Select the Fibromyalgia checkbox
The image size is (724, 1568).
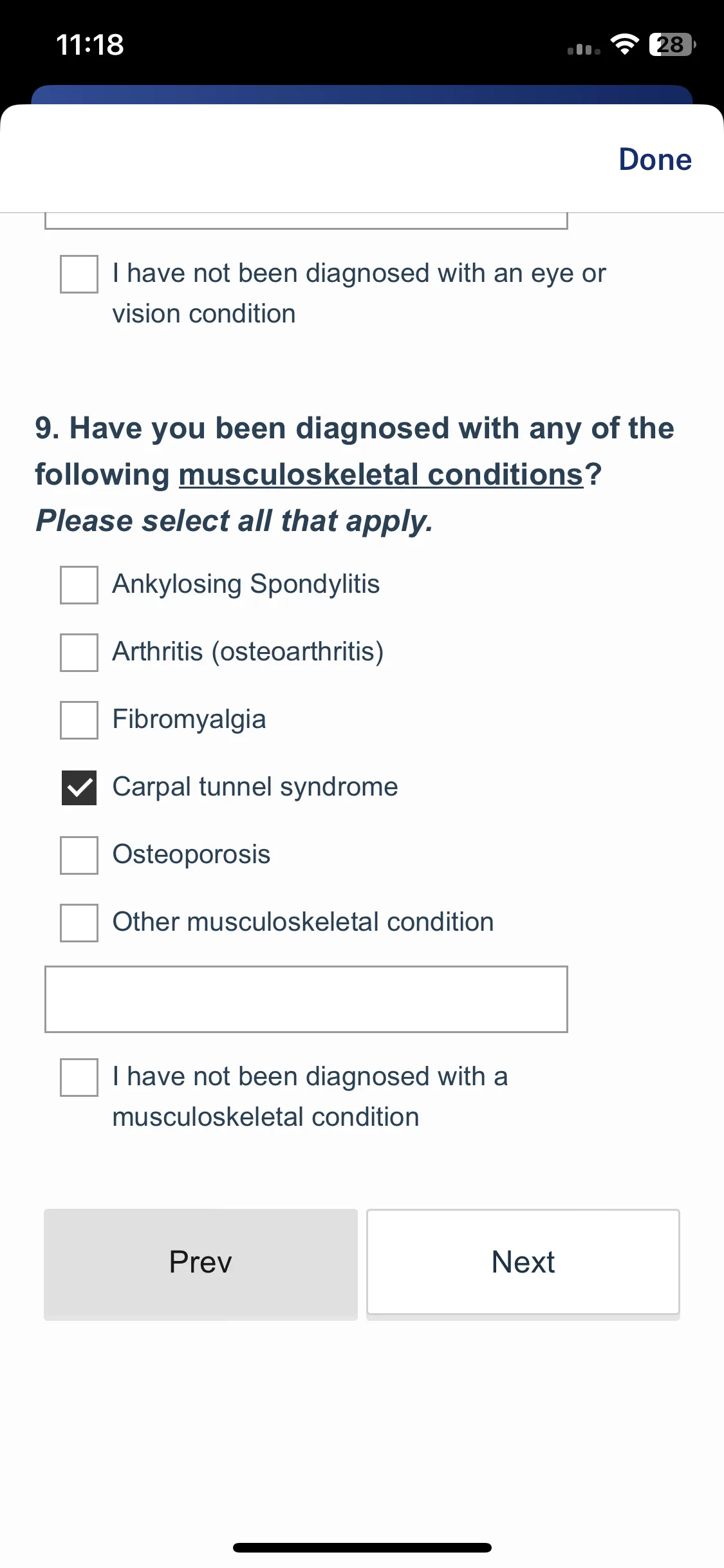[79, 720]
